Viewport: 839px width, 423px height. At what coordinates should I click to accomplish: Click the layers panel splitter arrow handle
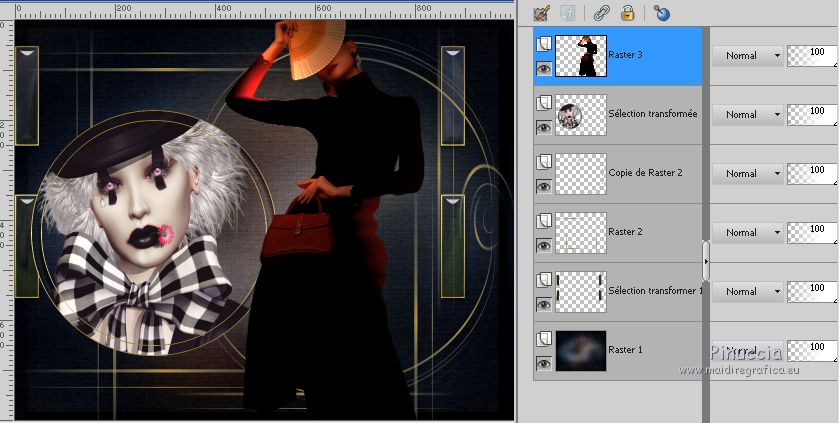706,261
